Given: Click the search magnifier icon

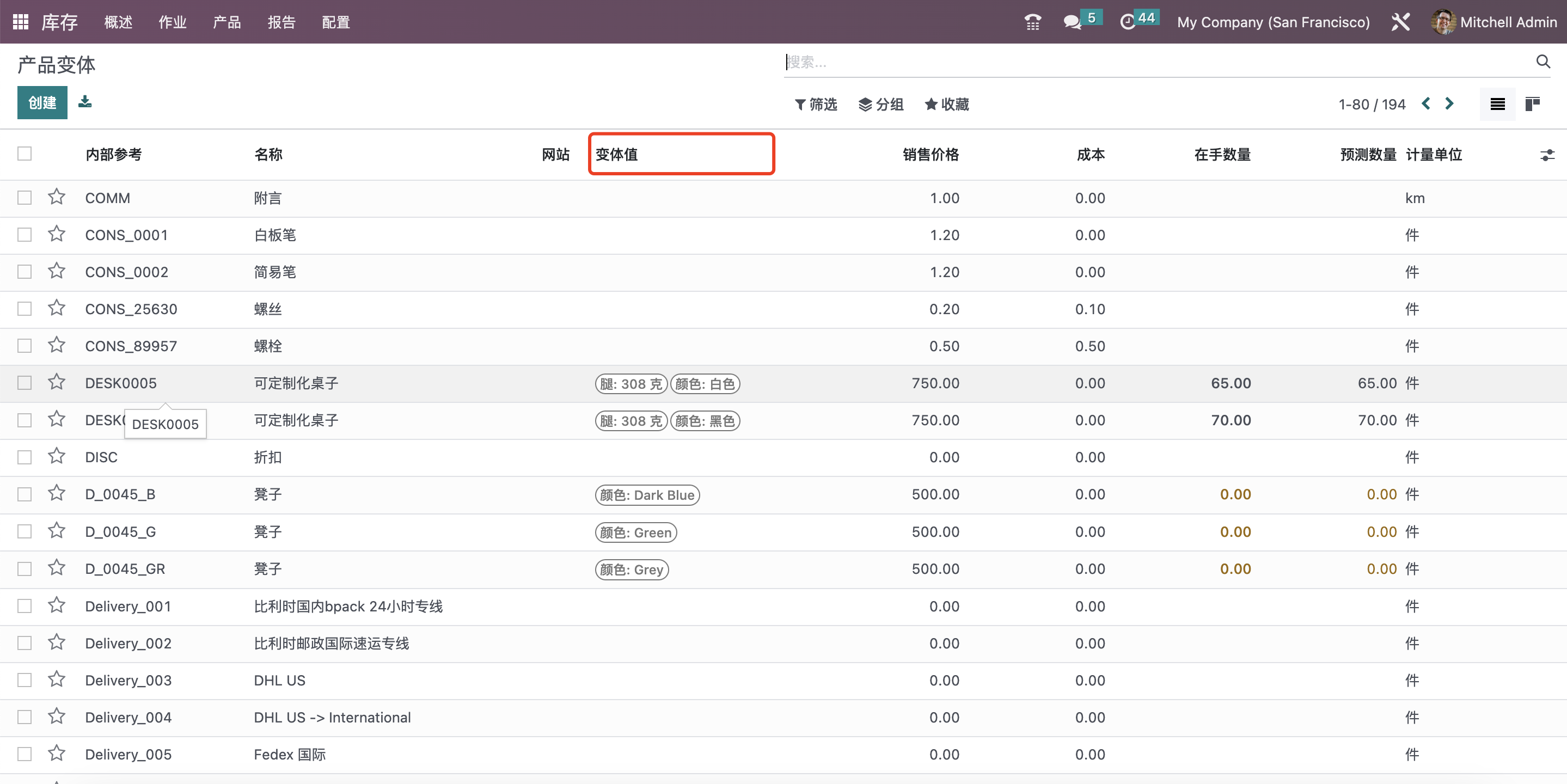Looking at the screenshot, I should pyautogui.click(x=1542, y=62).
